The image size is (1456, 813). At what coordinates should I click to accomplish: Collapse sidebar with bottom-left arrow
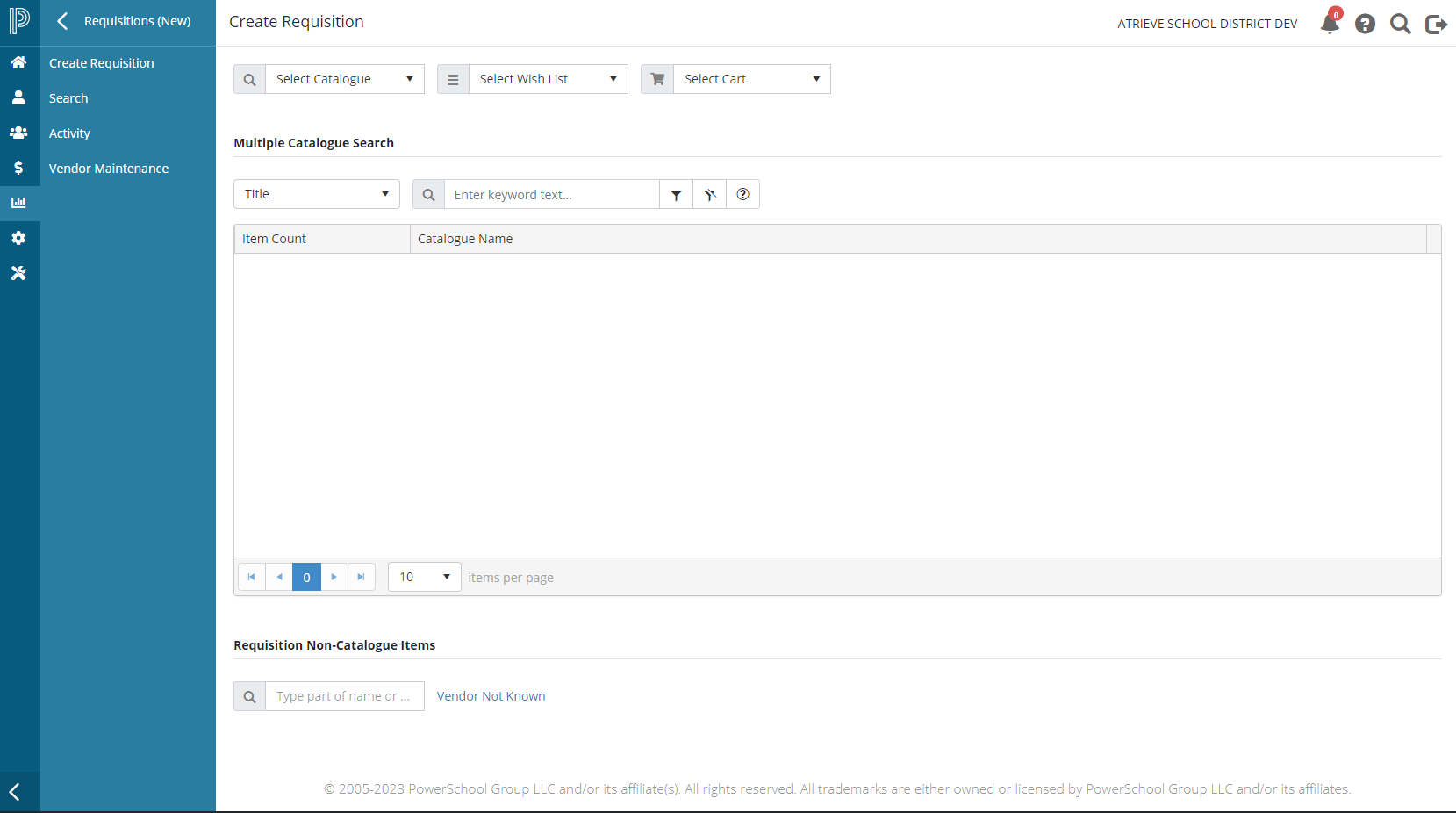click(15, 792)
